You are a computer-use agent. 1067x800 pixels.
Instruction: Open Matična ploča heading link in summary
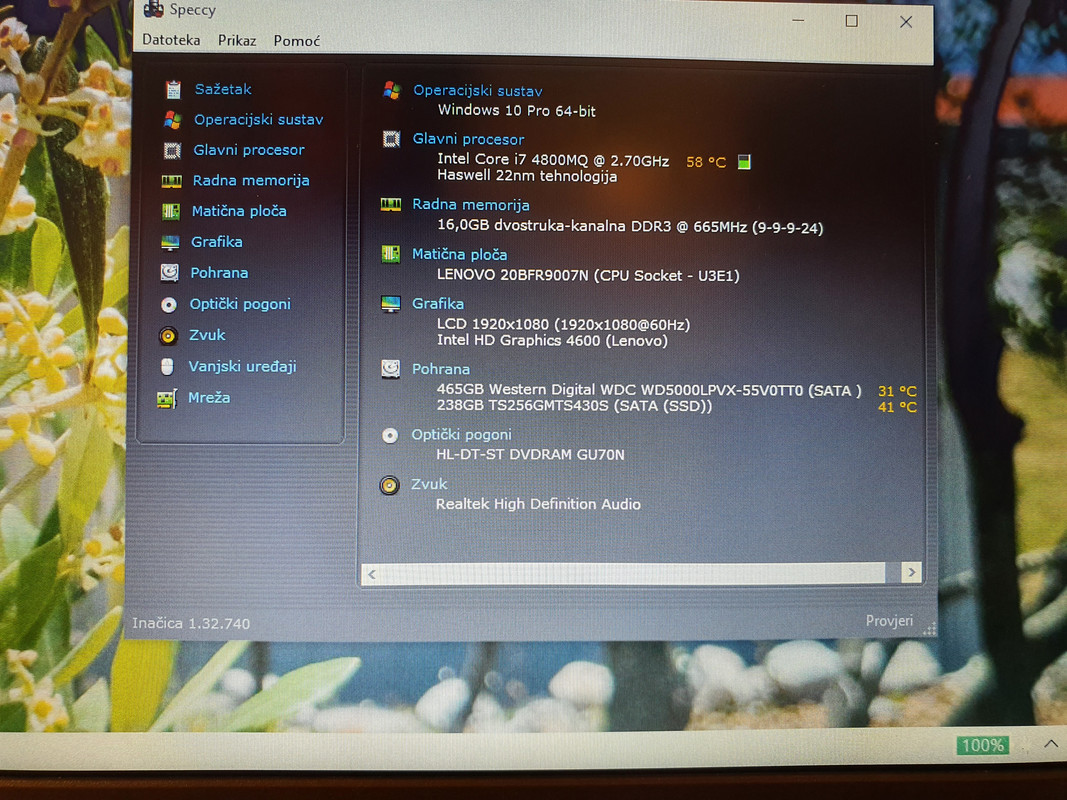click(460, 254)
